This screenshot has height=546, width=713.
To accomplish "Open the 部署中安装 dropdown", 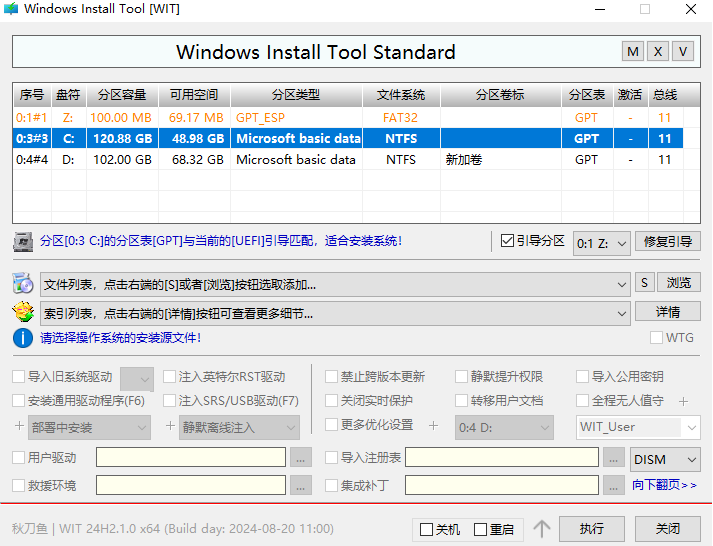I will tap(89, 427).
